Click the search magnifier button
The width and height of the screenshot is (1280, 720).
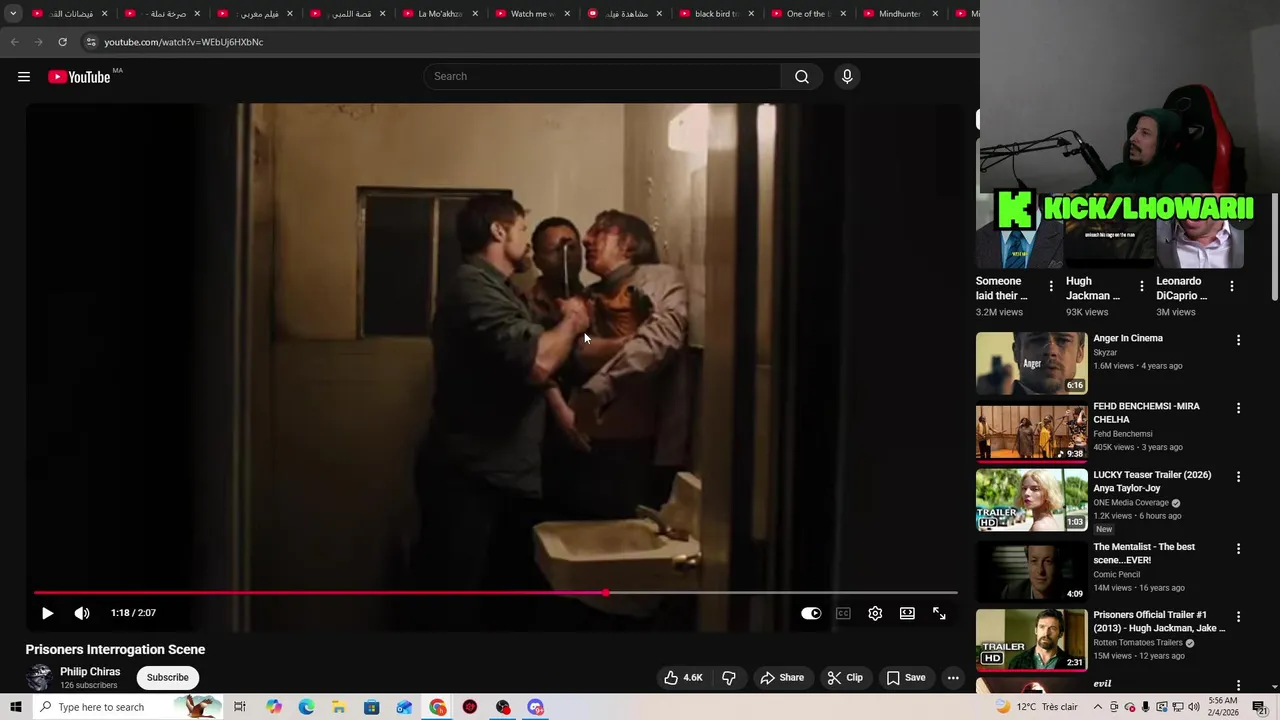[802, 77]
